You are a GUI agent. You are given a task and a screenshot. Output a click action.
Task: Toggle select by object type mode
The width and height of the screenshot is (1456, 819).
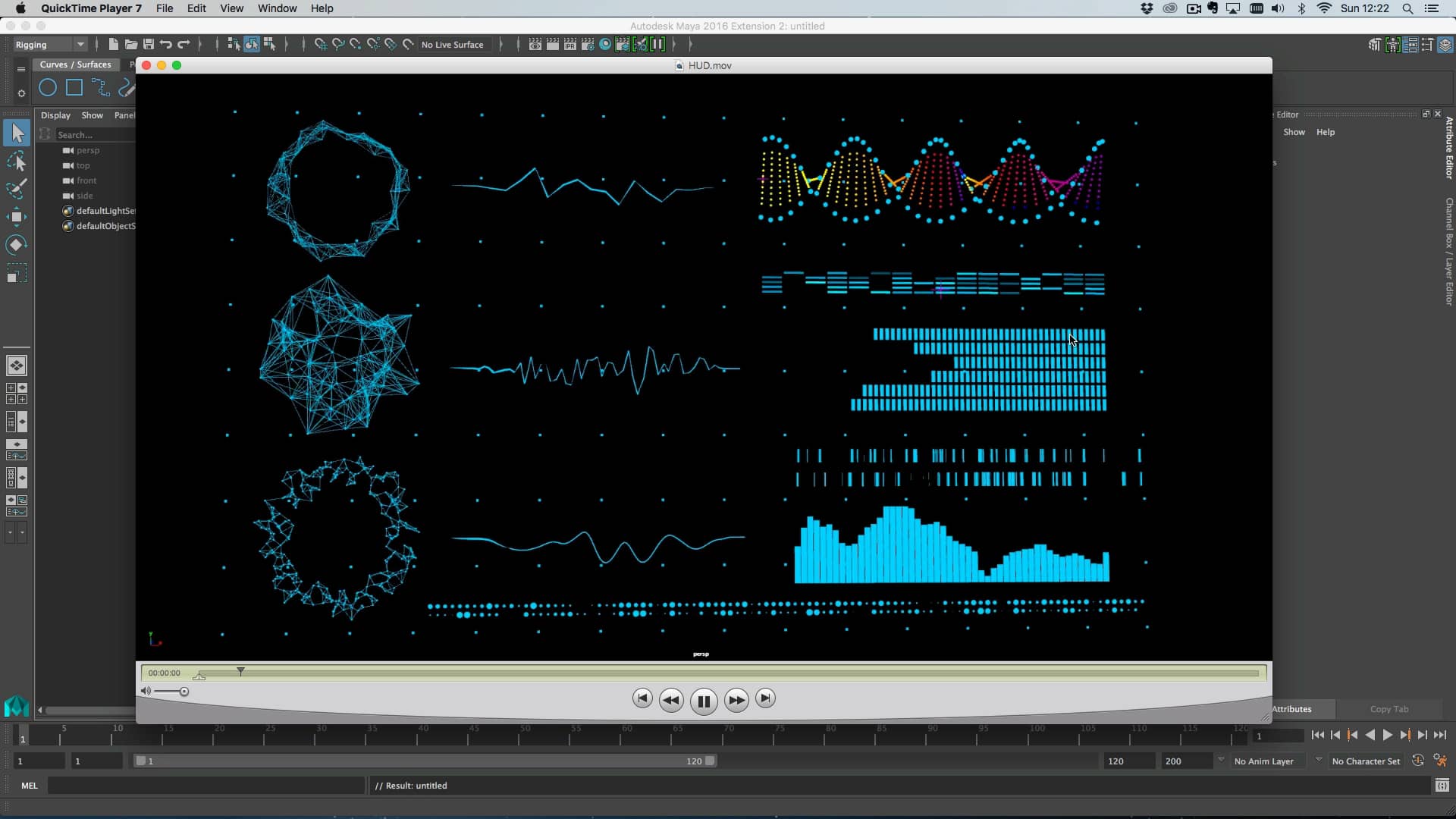(251, 45)
